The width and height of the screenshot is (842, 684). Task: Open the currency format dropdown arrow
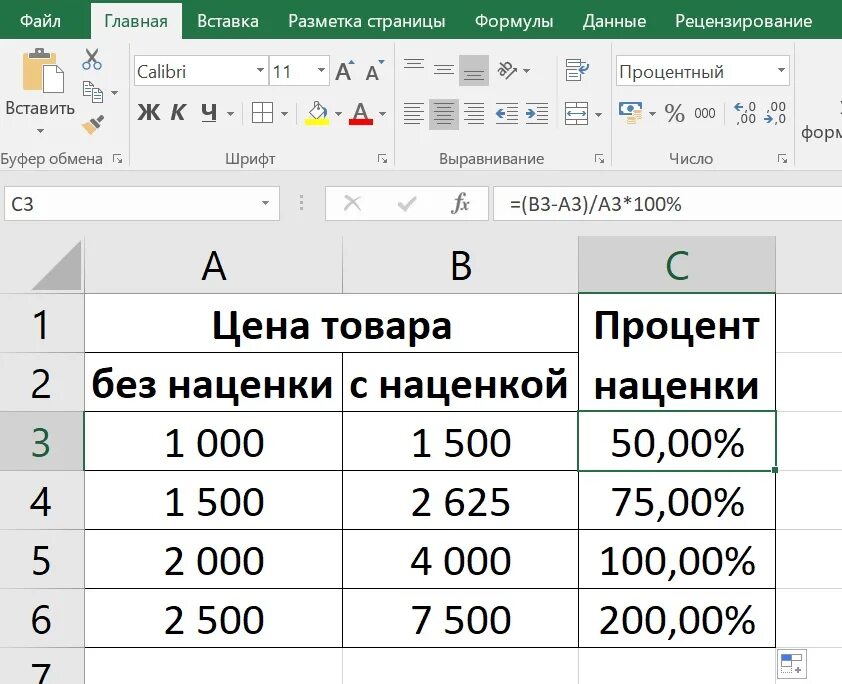(652, 114)
